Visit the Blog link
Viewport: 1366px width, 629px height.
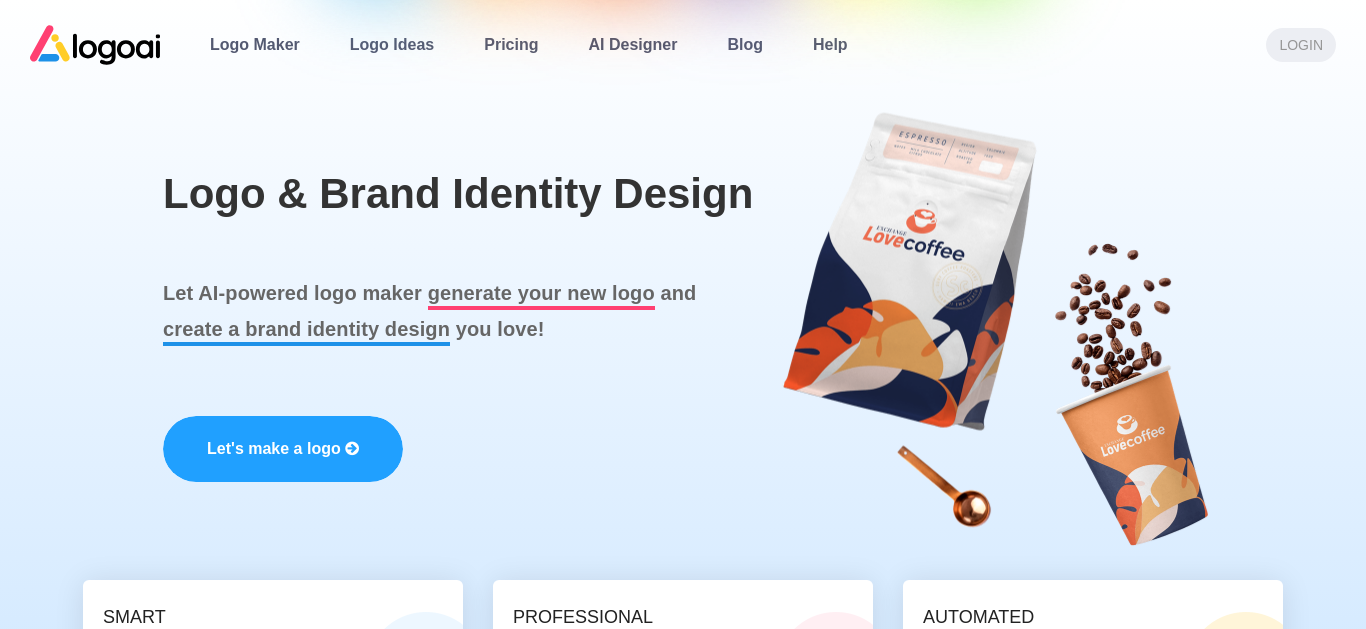745,45
